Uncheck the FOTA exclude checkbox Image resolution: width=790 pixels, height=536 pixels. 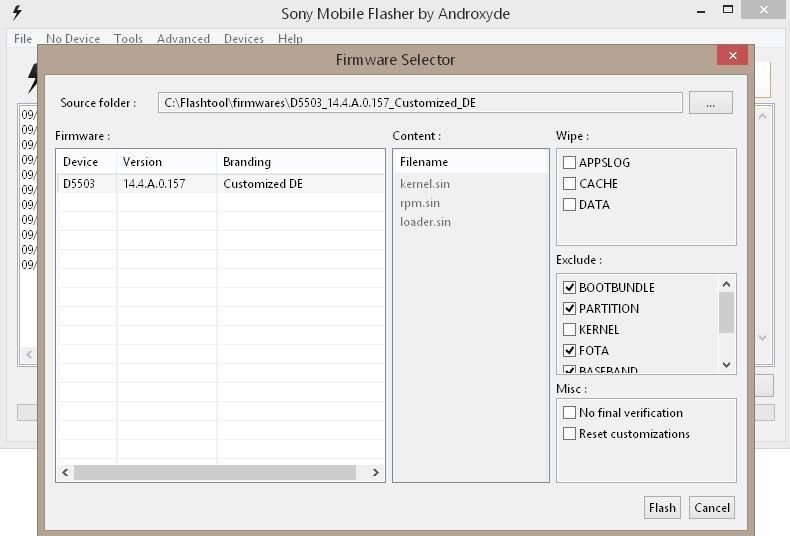click(569, 350)
